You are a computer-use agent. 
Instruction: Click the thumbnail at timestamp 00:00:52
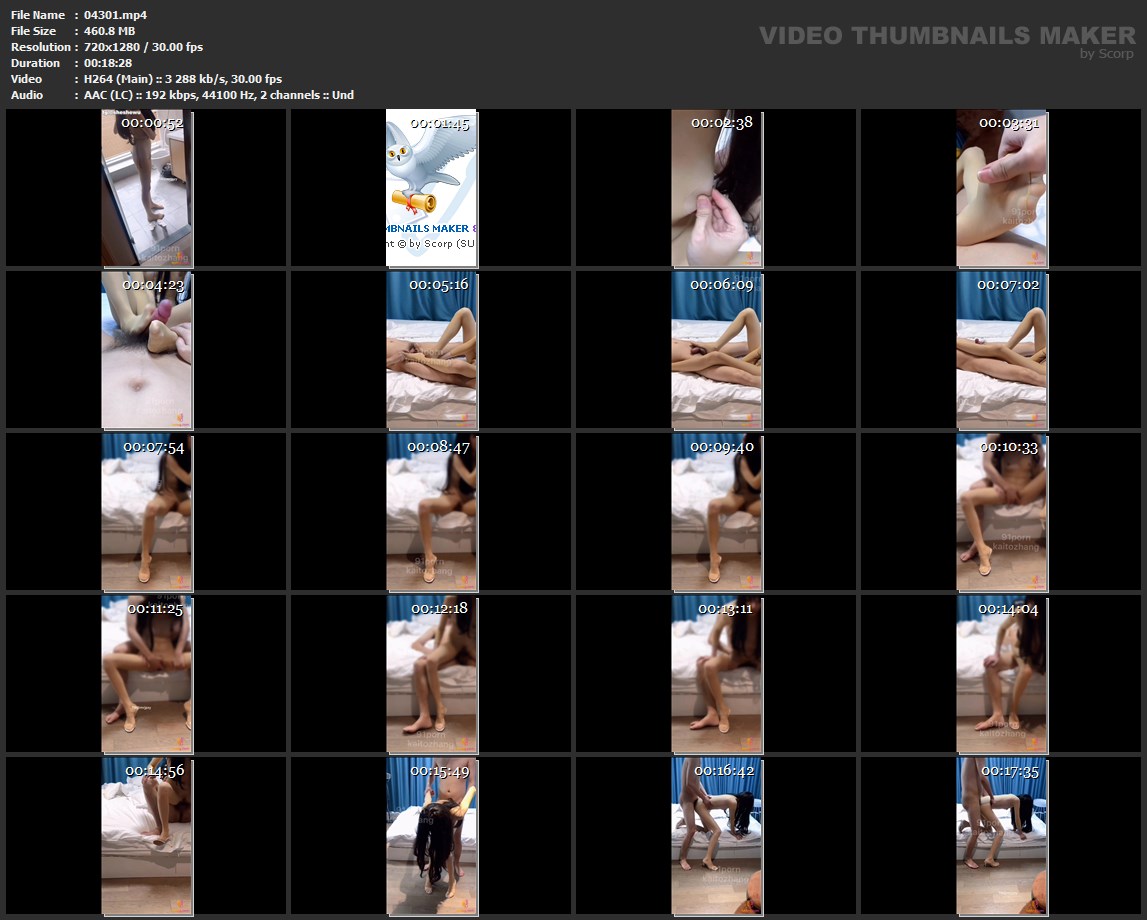click(147, 188)
